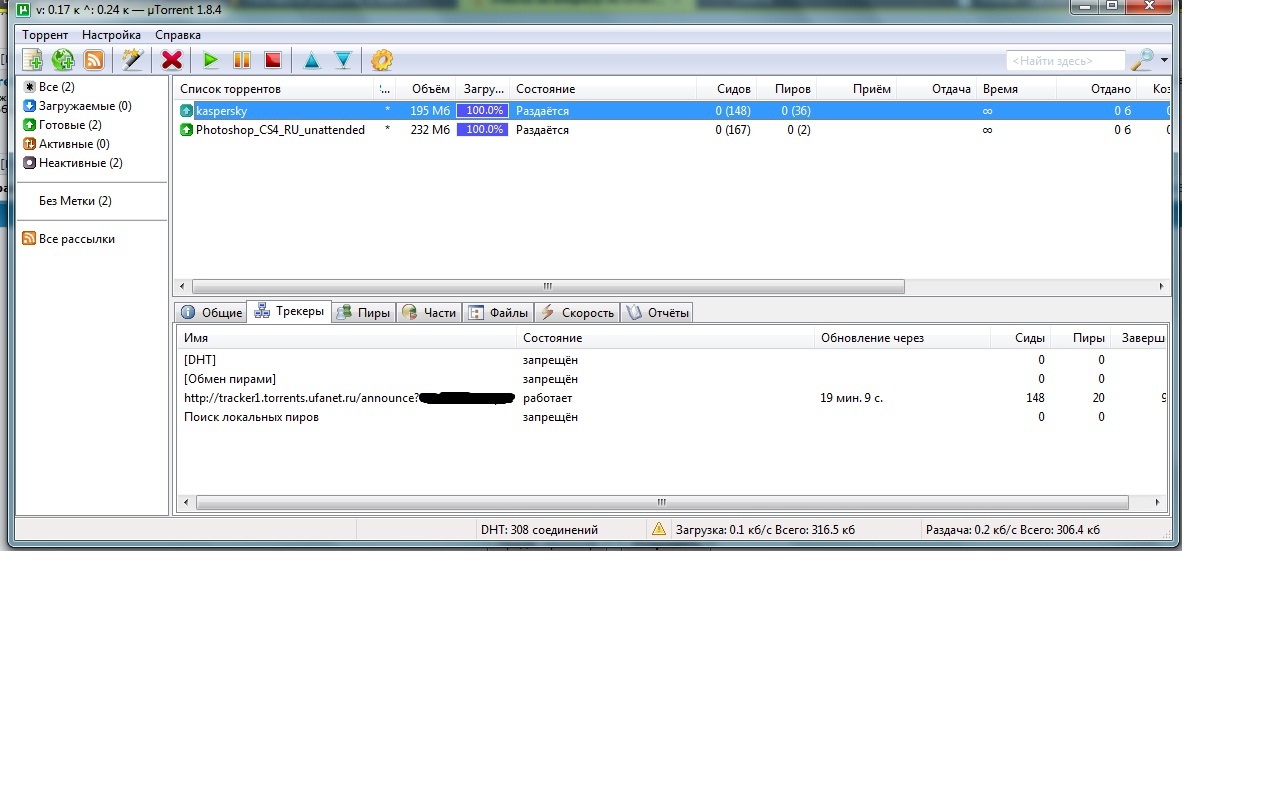1280x800 pixels.
Task: Open the Справка menu
Action: coord(178,35)
